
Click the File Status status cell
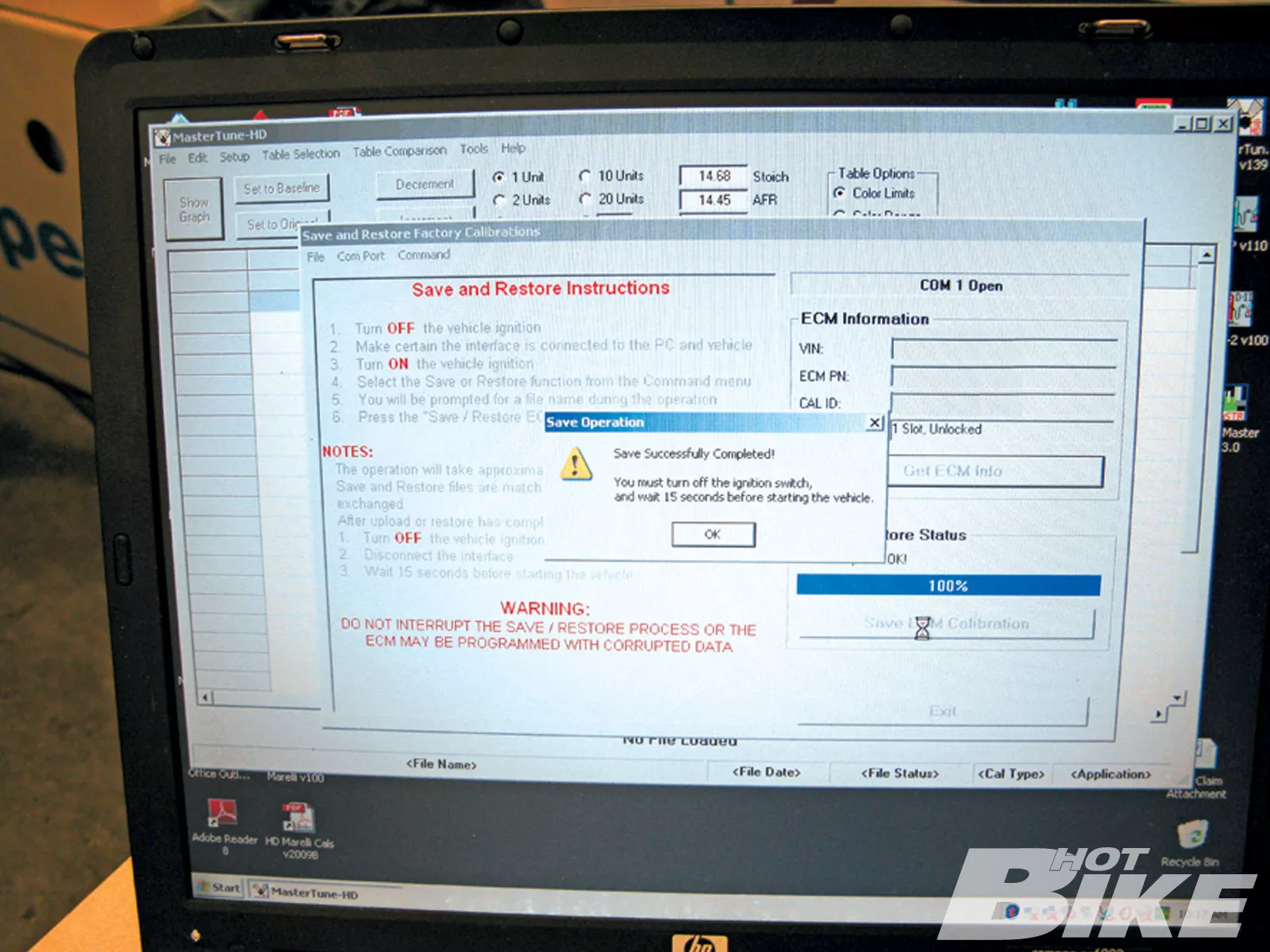899,773
